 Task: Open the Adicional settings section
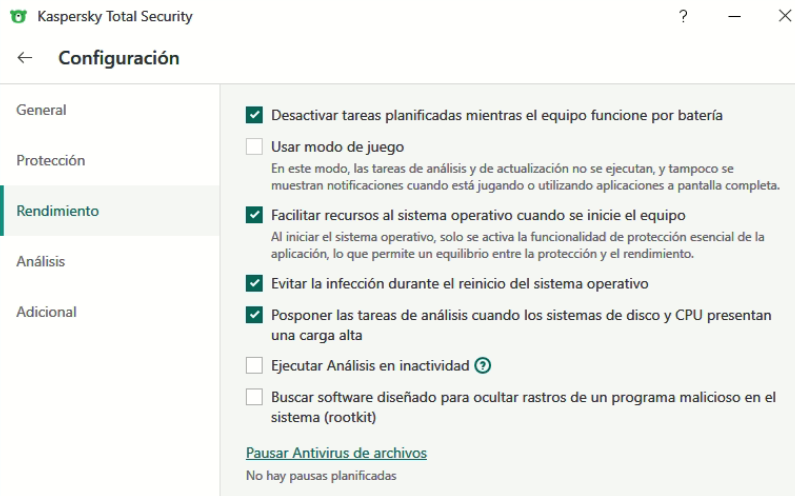tap(46, 312)
